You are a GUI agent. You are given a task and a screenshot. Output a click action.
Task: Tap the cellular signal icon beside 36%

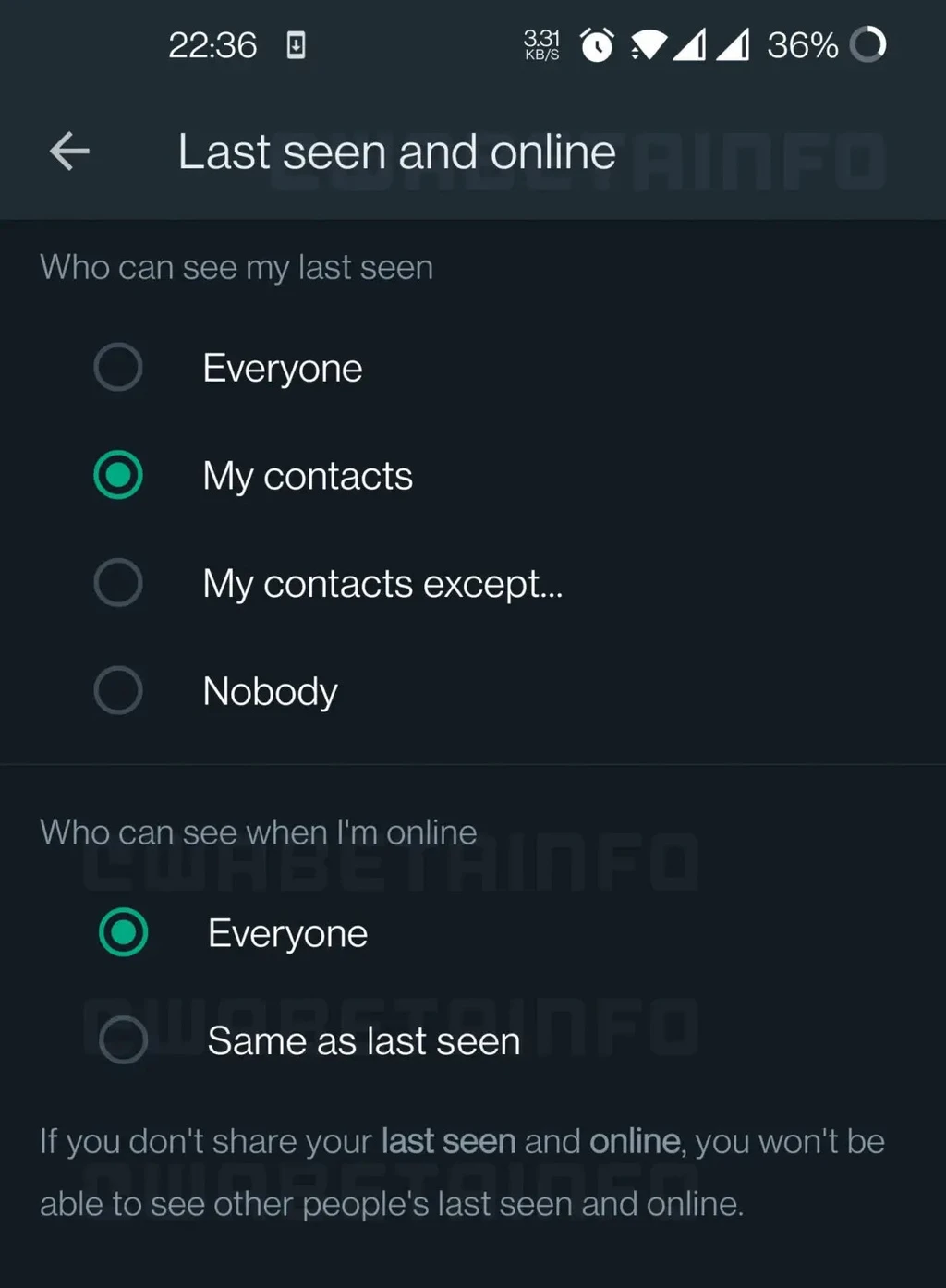(734, 44)
